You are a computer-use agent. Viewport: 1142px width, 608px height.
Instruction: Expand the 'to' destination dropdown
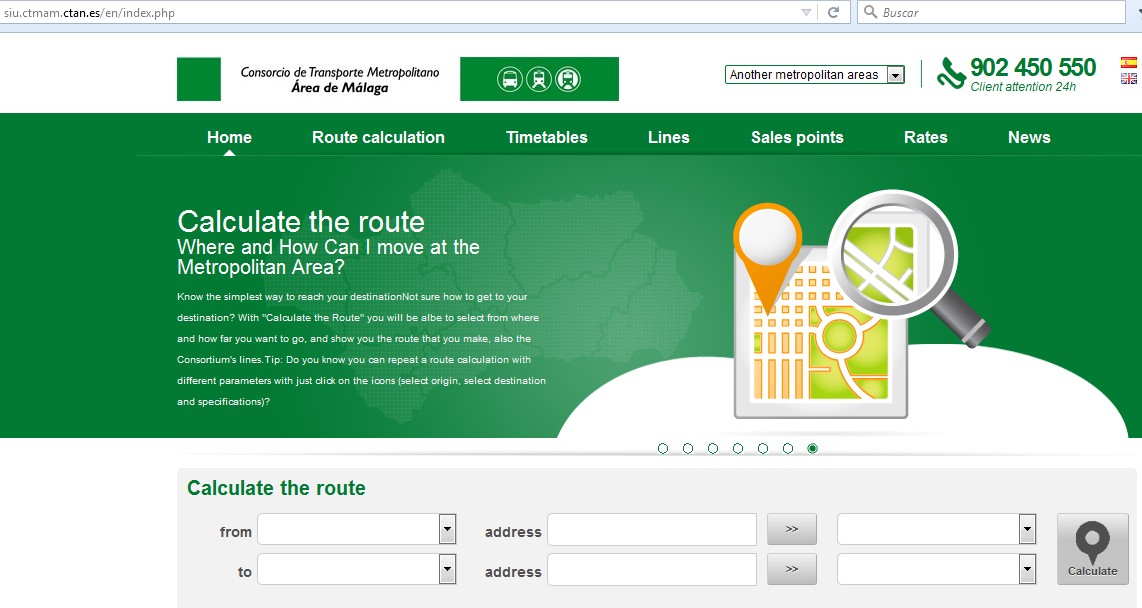447,570
